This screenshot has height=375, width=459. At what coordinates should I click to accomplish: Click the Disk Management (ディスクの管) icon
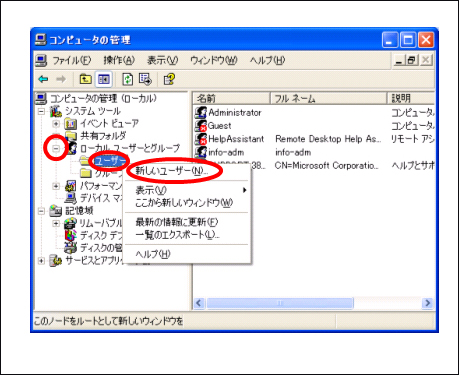point(70,248)
